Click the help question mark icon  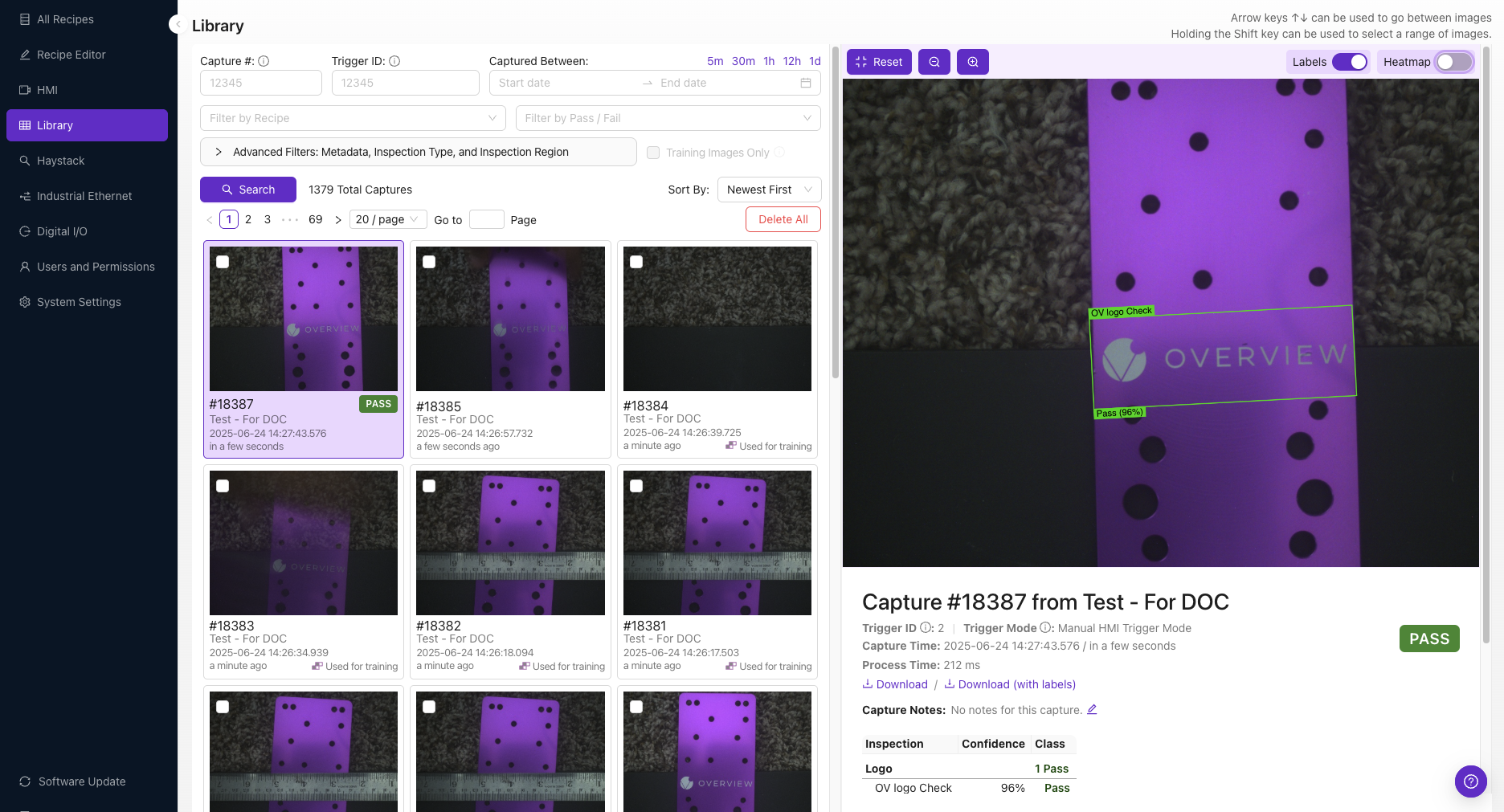click(x=1470, y=781)
